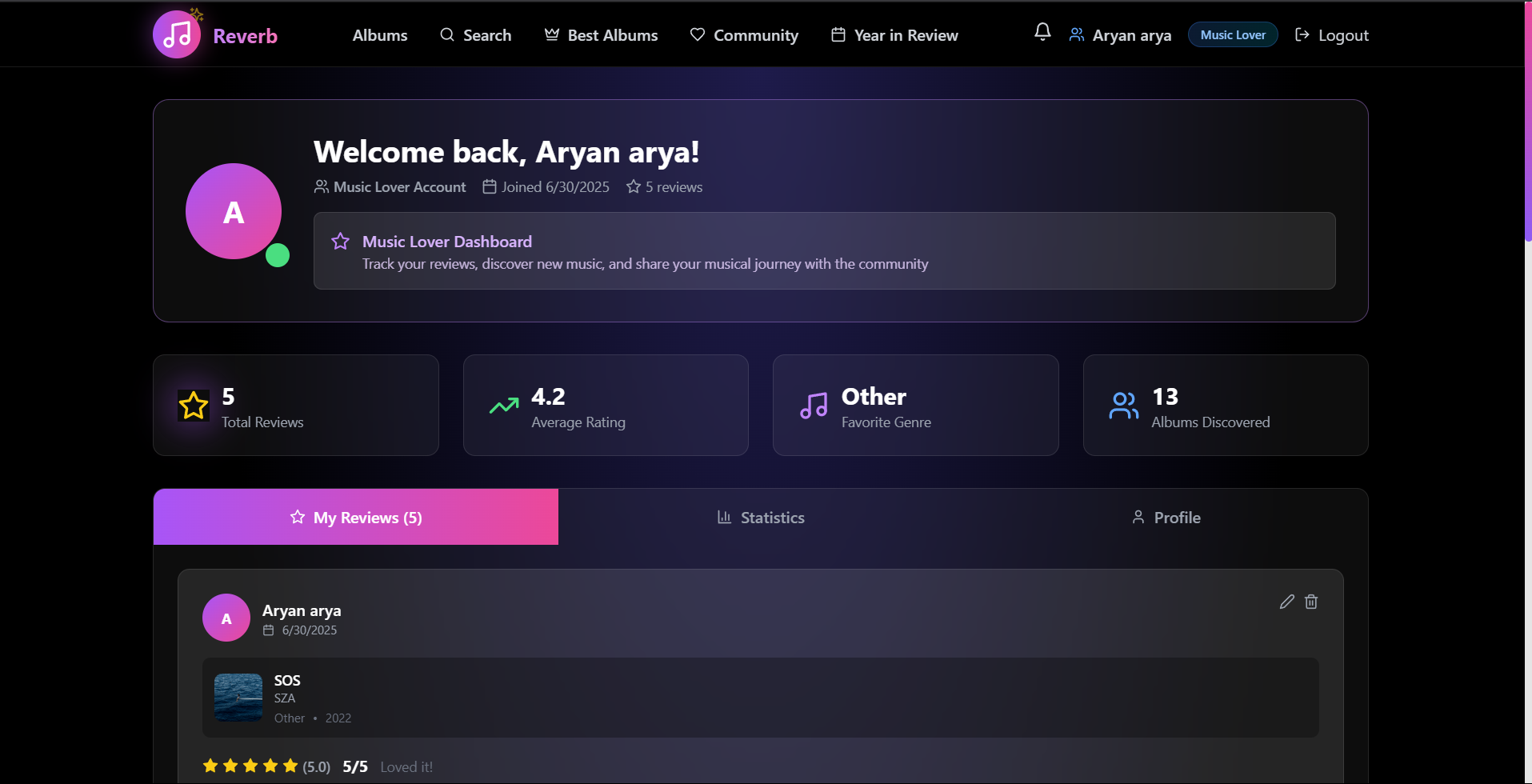Click the Aryan arya user link in the header
The height and width of the screenshot is (784, 1532).
[1120, 35]
